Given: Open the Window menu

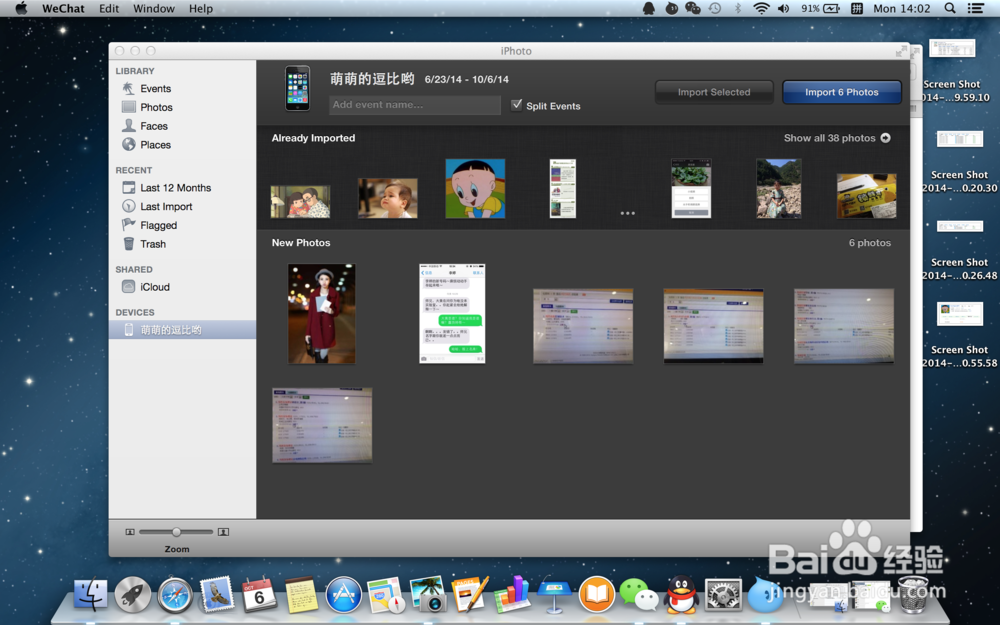Looking at the screenshot, I should click(x=154, y=8).
